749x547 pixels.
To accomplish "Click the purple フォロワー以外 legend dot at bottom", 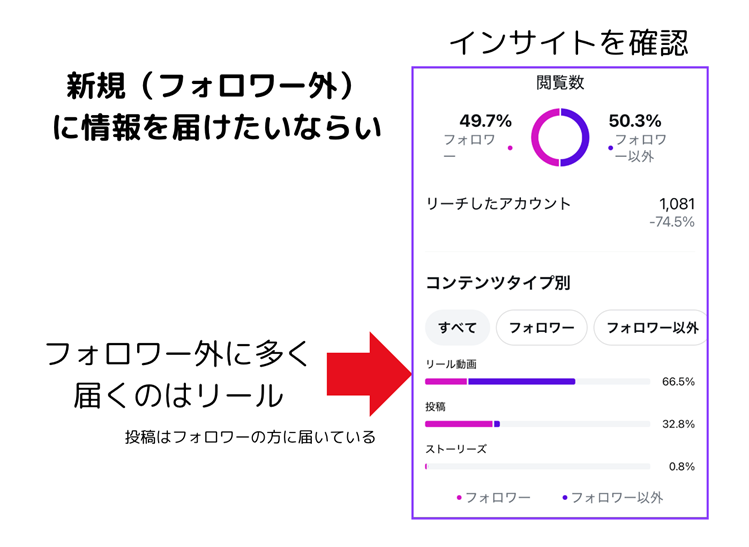I will [565, 497].
